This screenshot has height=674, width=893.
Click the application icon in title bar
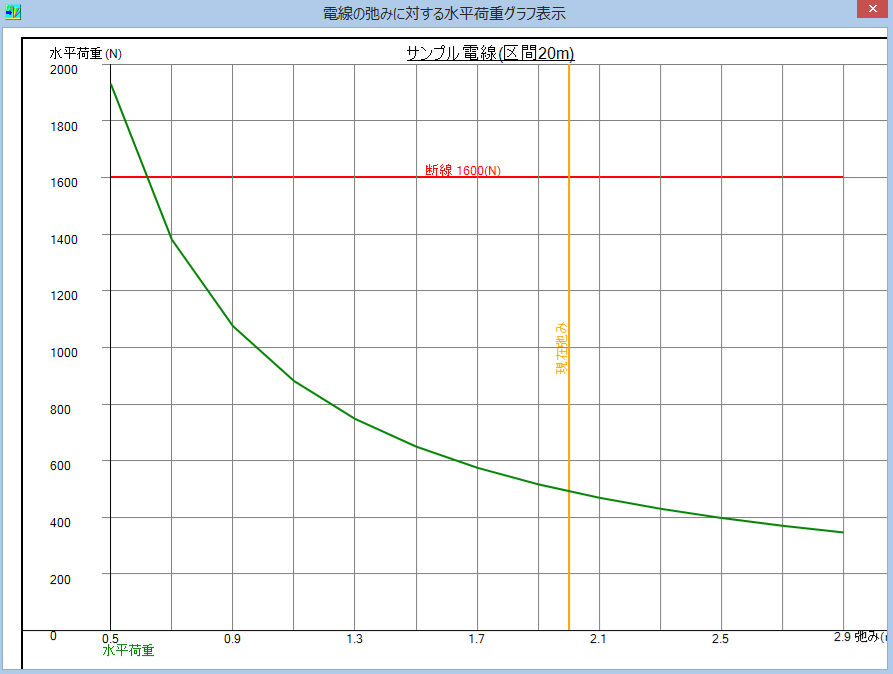pyautogui.click(x=13, y=13)
